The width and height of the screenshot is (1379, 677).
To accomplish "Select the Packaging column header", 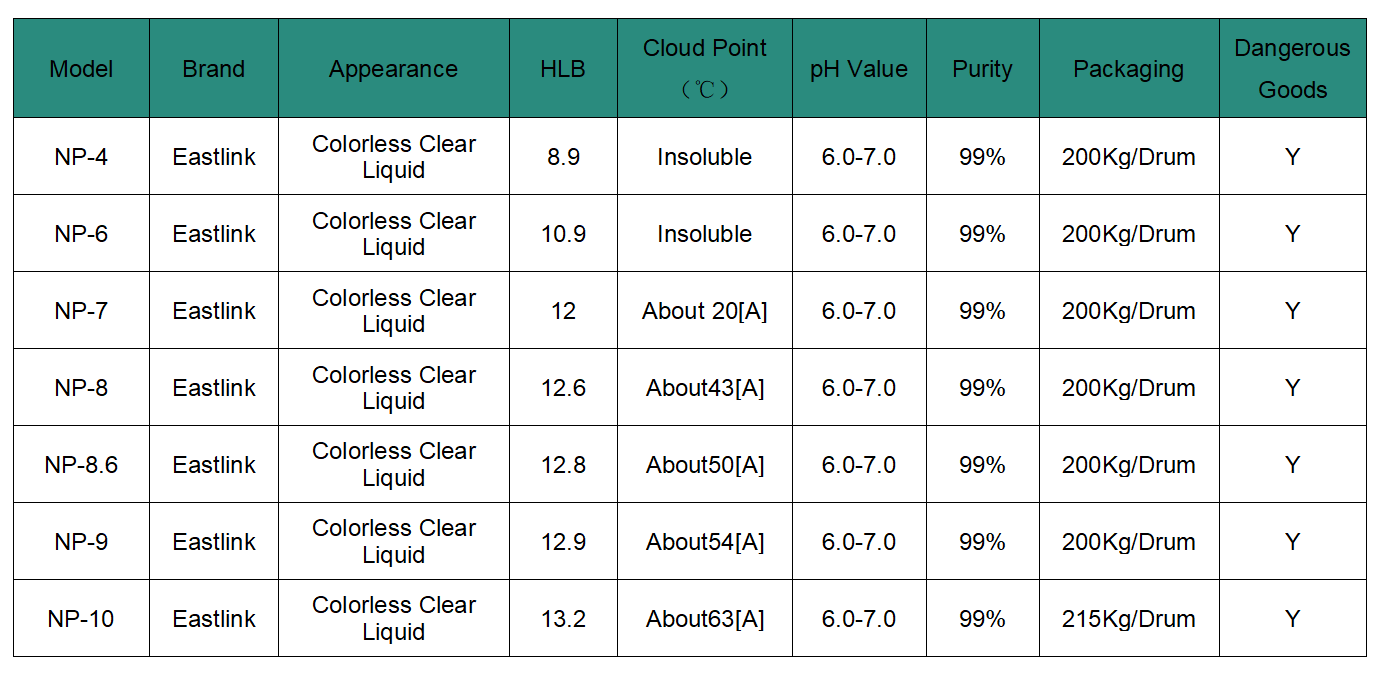I will (x=1129, y=69).
